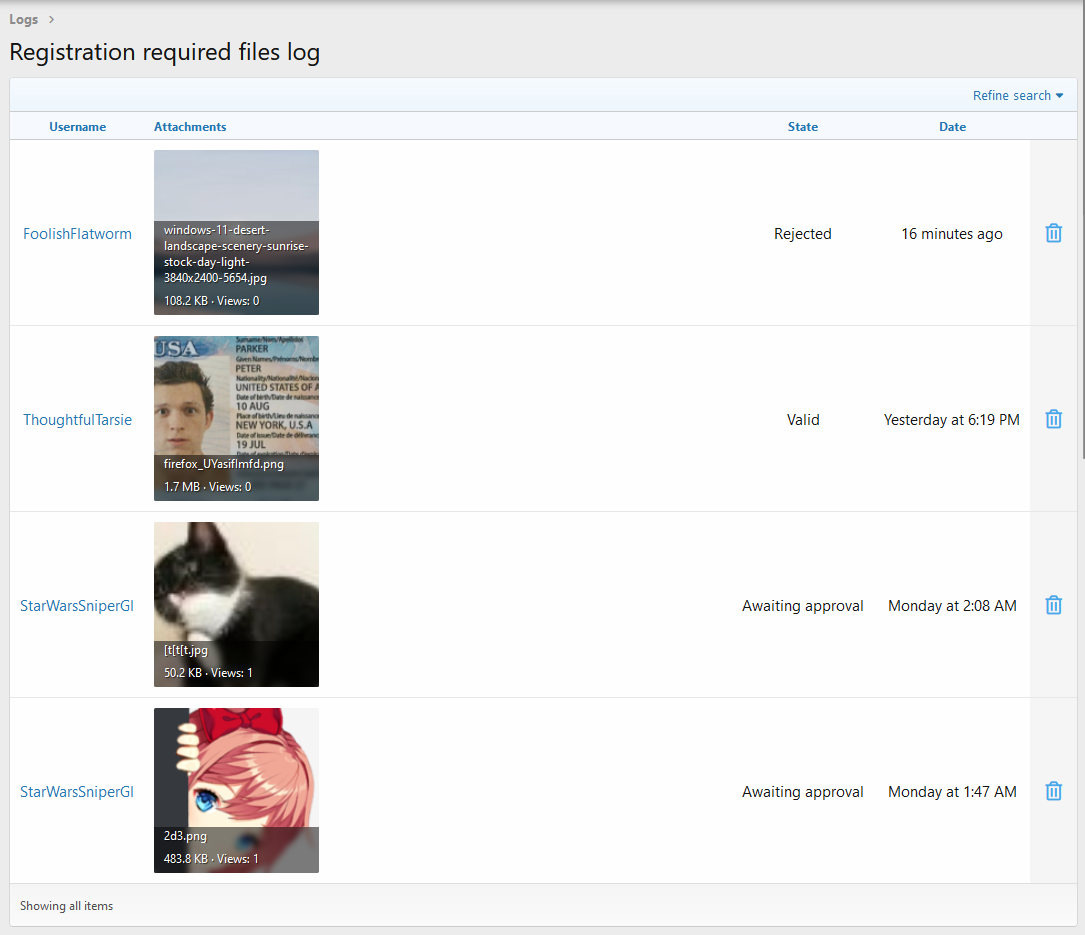Click the Monday at 1:47 AM date
Image resolution: width=1085 pixels, height=935 pixels.
pyautogui.click(x=952, y=792)
